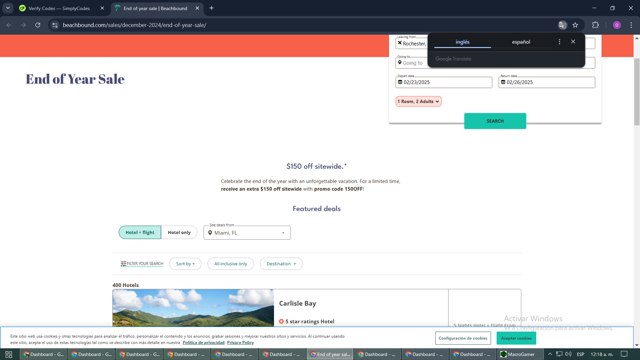Open the Sort by dropdown
The height and width of the screenshot is (360, 640).
[x=185, y=264]
